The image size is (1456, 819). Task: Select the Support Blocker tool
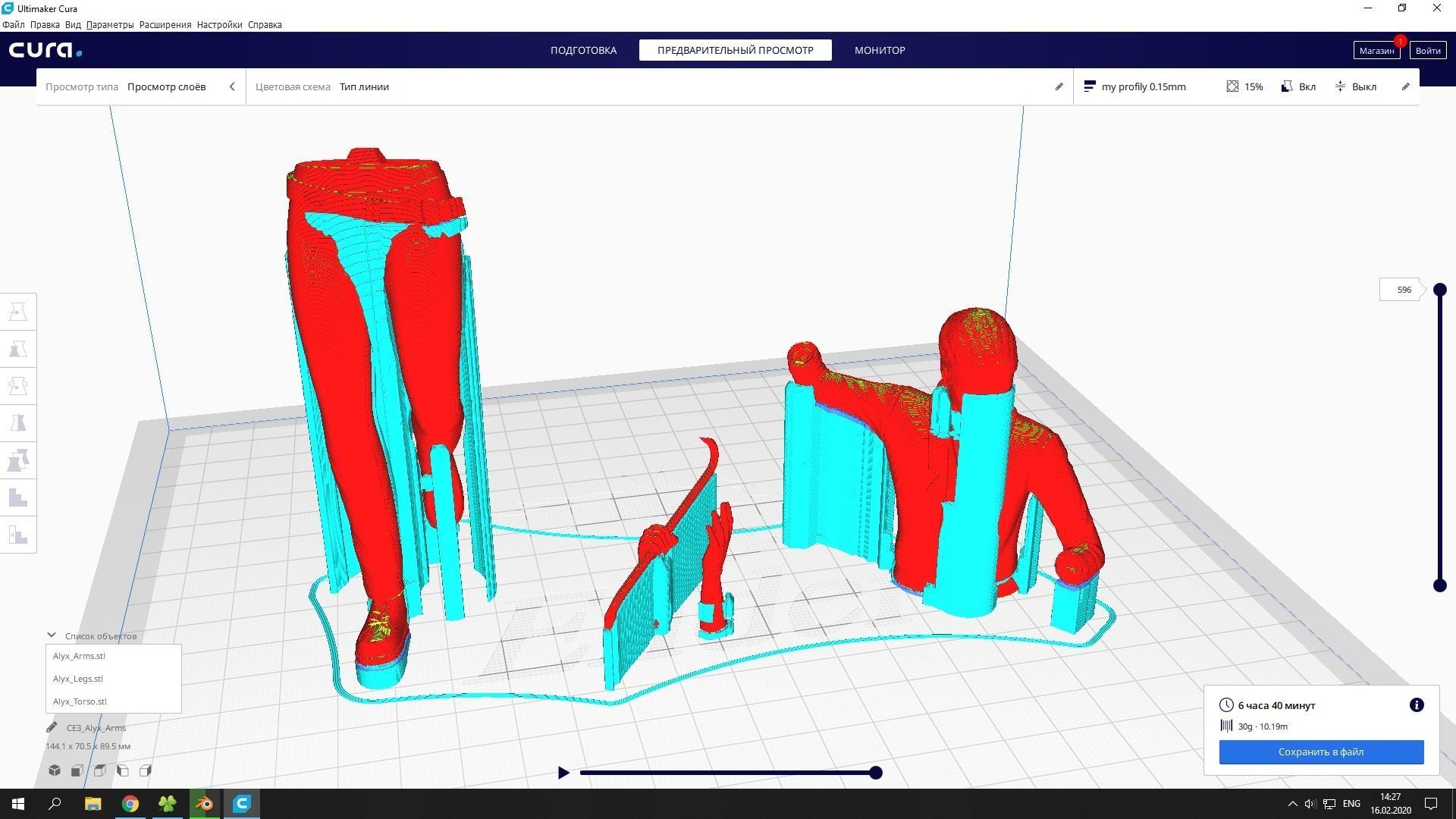(18, 497)
